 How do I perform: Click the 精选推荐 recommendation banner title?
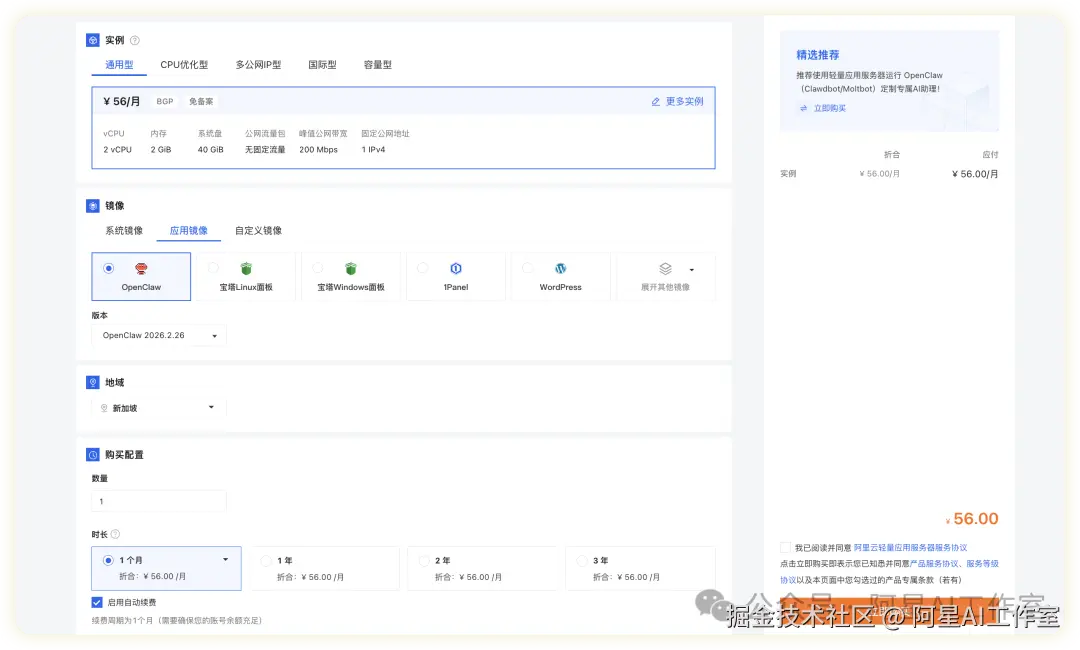[x=818, y=55]
